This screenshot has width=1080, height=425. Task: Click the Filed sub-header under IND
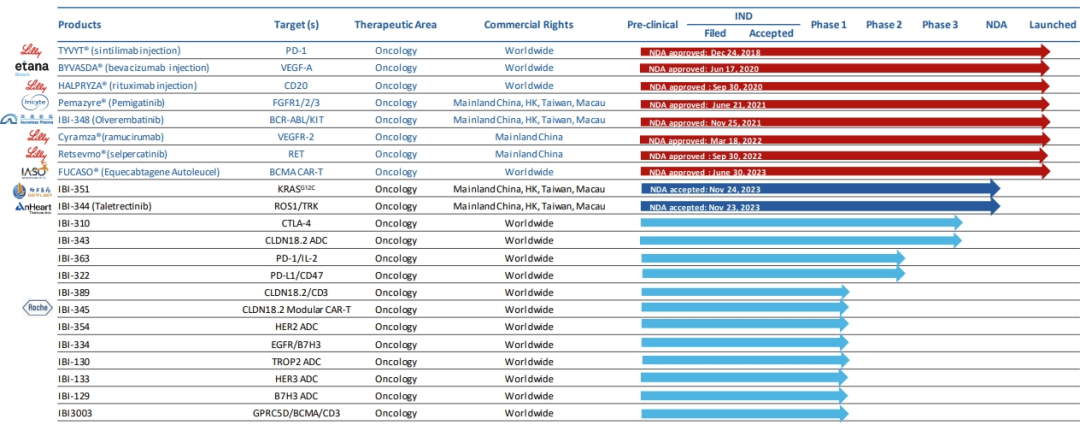click(x=715, y=33)
